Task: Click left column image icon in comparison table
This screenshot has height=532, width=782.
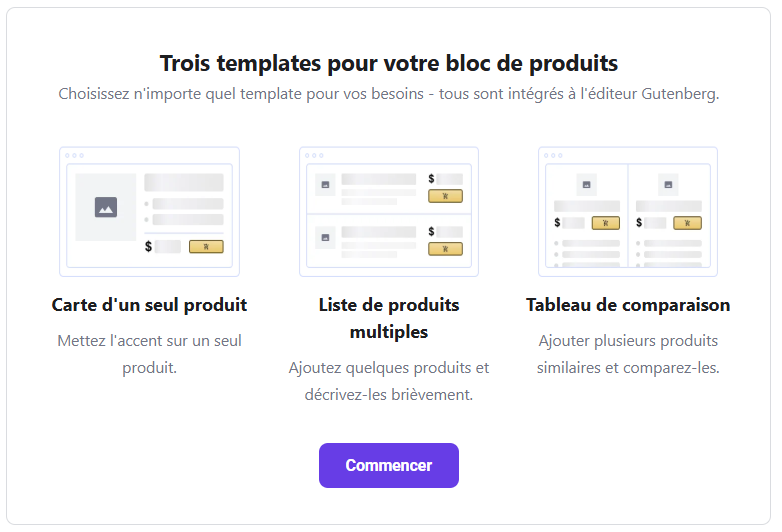Action: pyautogui.click(x=587, y=184)
